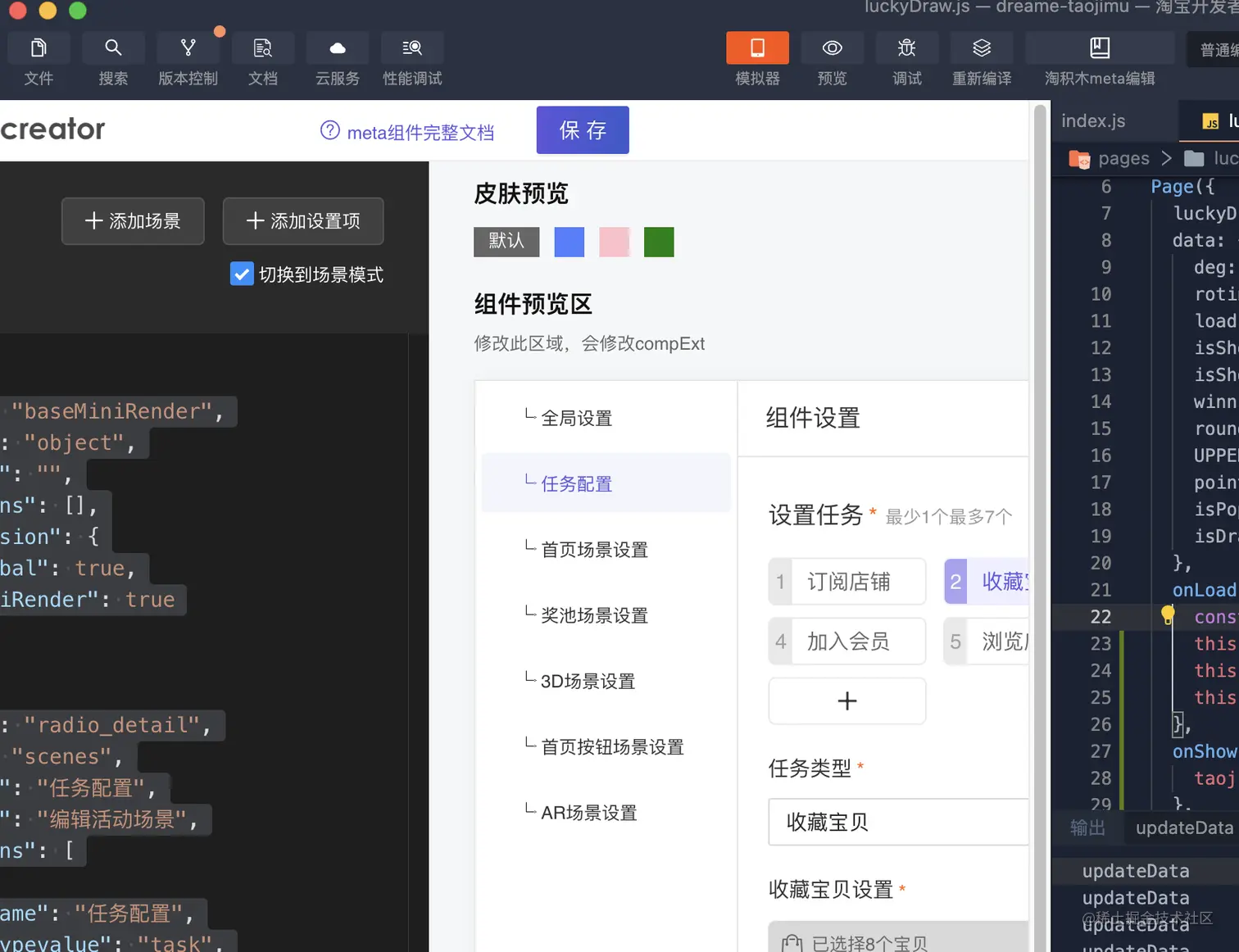1239x952 pixels.
Task: Open the 输出 output tab
Action: [1087, 827]
